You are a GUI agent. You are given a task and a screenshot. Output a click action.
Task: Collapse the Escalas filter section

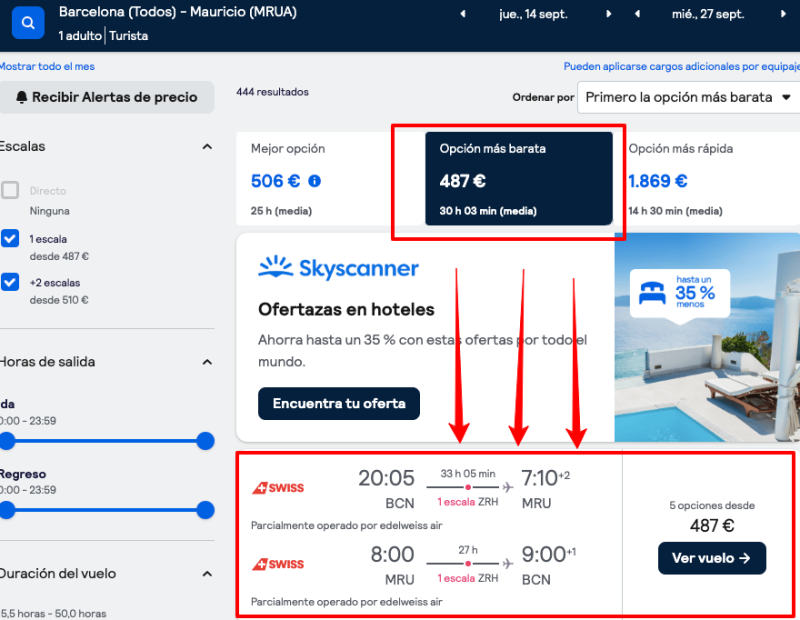(207, 147)
